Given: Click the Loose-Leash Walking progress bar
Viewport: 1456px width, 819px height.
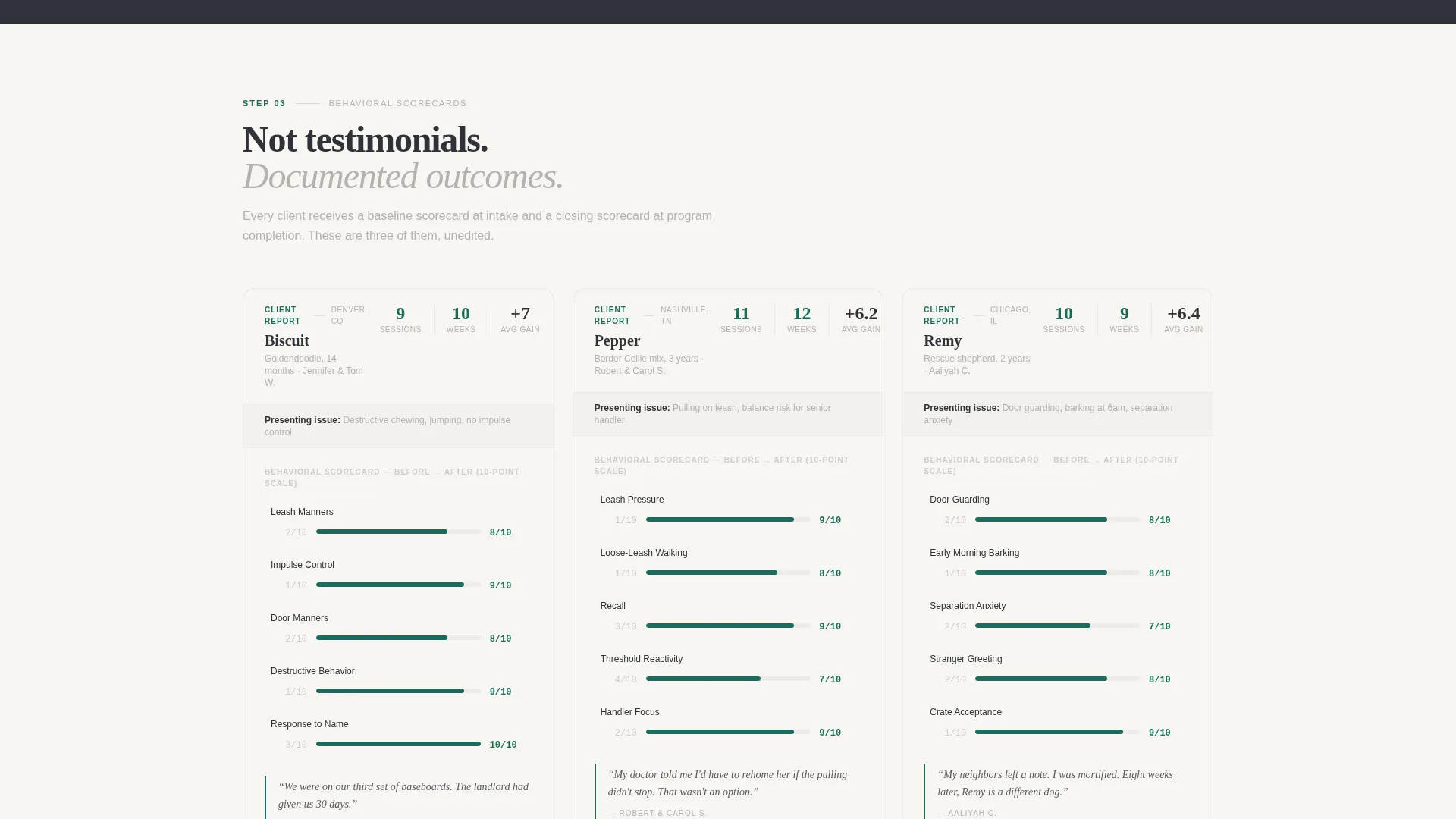Looking at the screenshot, I should click(x=728, y=573).
